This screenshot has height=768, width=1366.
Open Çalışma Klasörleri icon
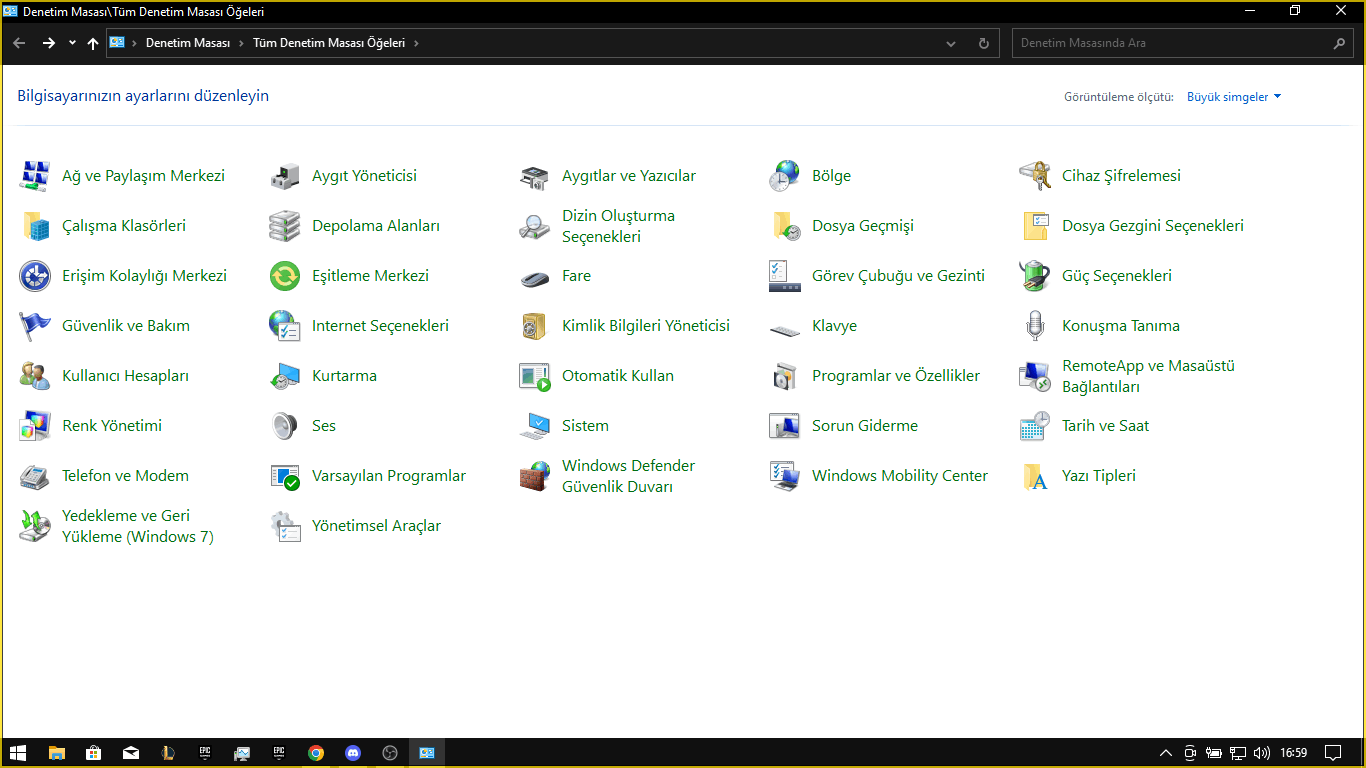[x=35, y=226]
